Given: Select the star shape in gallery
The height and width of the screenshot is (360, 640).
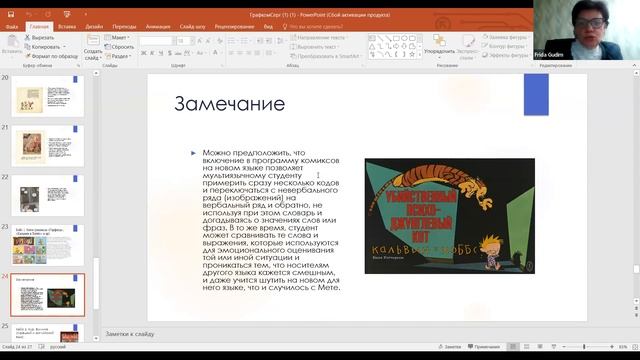Looking at the screenshot, I should (412, 54).
